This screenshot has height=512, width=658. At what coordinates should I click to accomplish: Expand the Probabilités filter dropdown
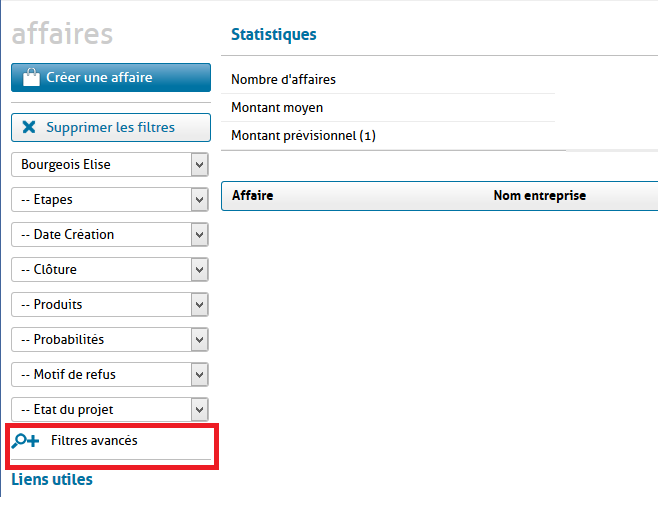tap(110, 340)
